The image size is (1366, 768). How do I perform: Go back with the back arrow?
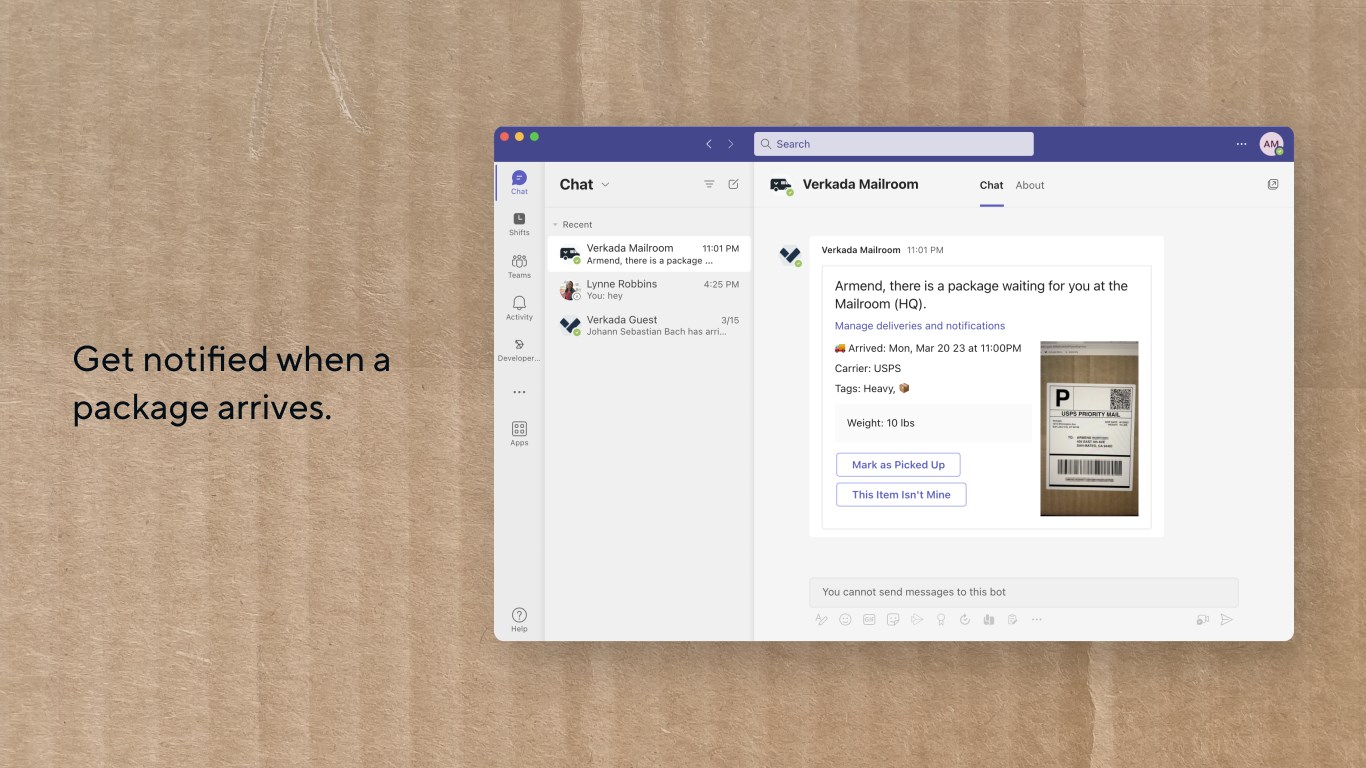pyautogui.click(x=709, y=144)
